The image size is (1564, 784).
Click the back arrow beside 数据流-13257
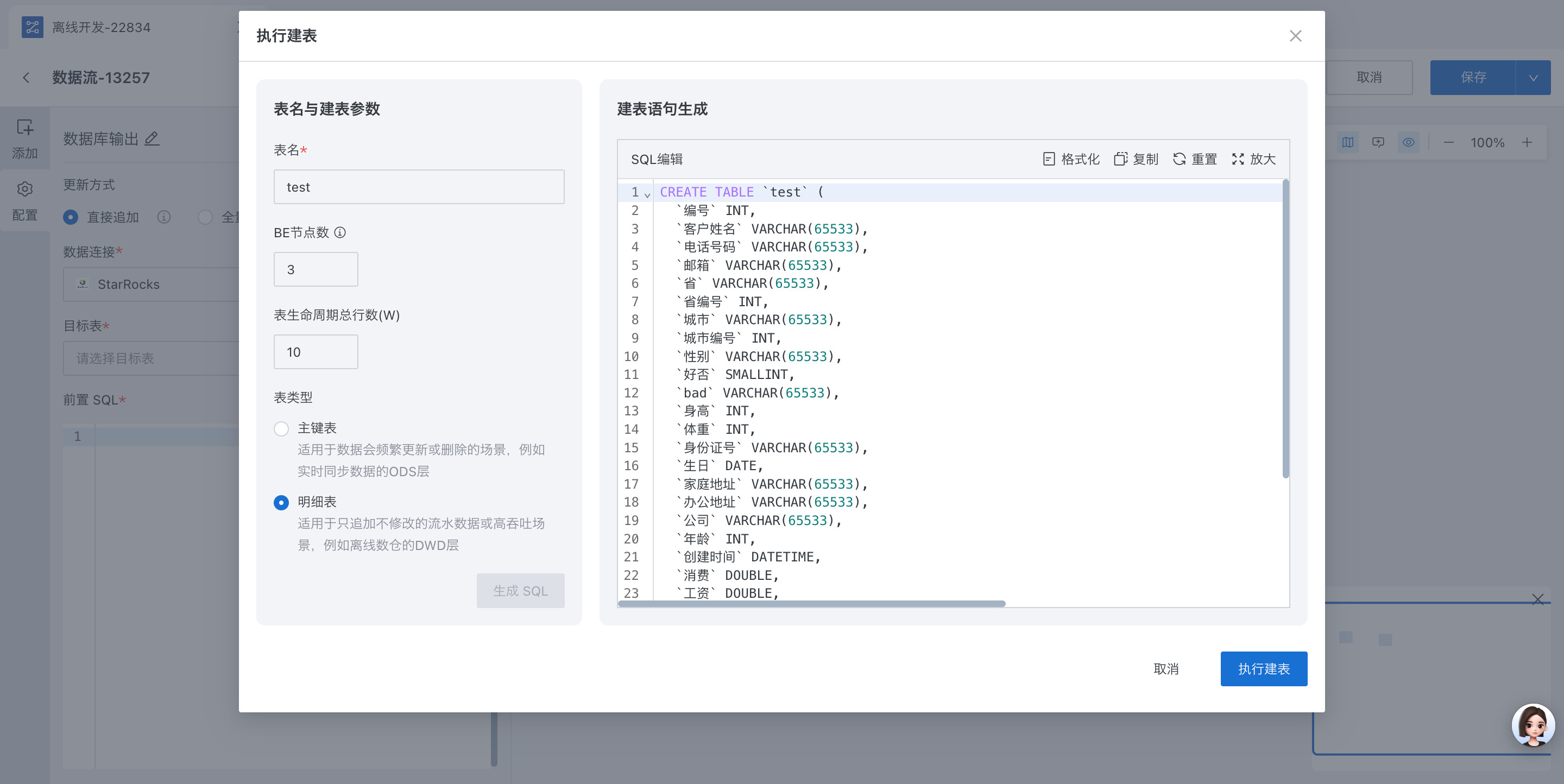26,78
